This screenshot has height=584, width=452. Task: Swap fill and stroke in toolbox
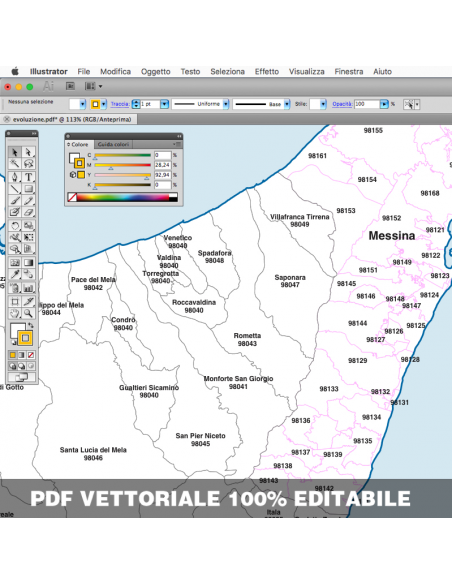point(31,325)
